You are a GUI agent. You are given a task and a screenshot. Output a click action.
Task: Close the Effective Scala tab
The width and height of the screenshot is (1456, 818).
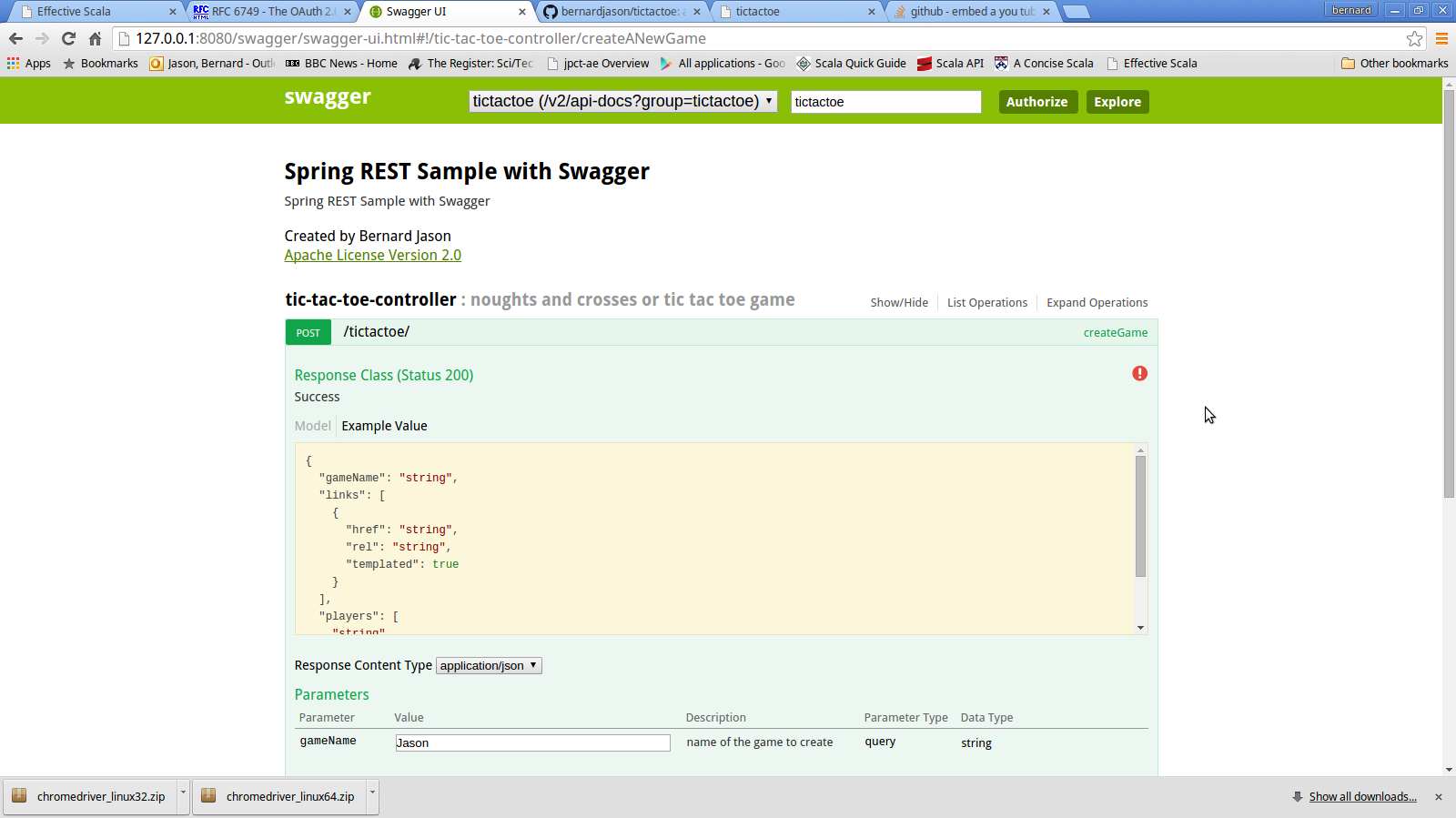coord(173,12)
